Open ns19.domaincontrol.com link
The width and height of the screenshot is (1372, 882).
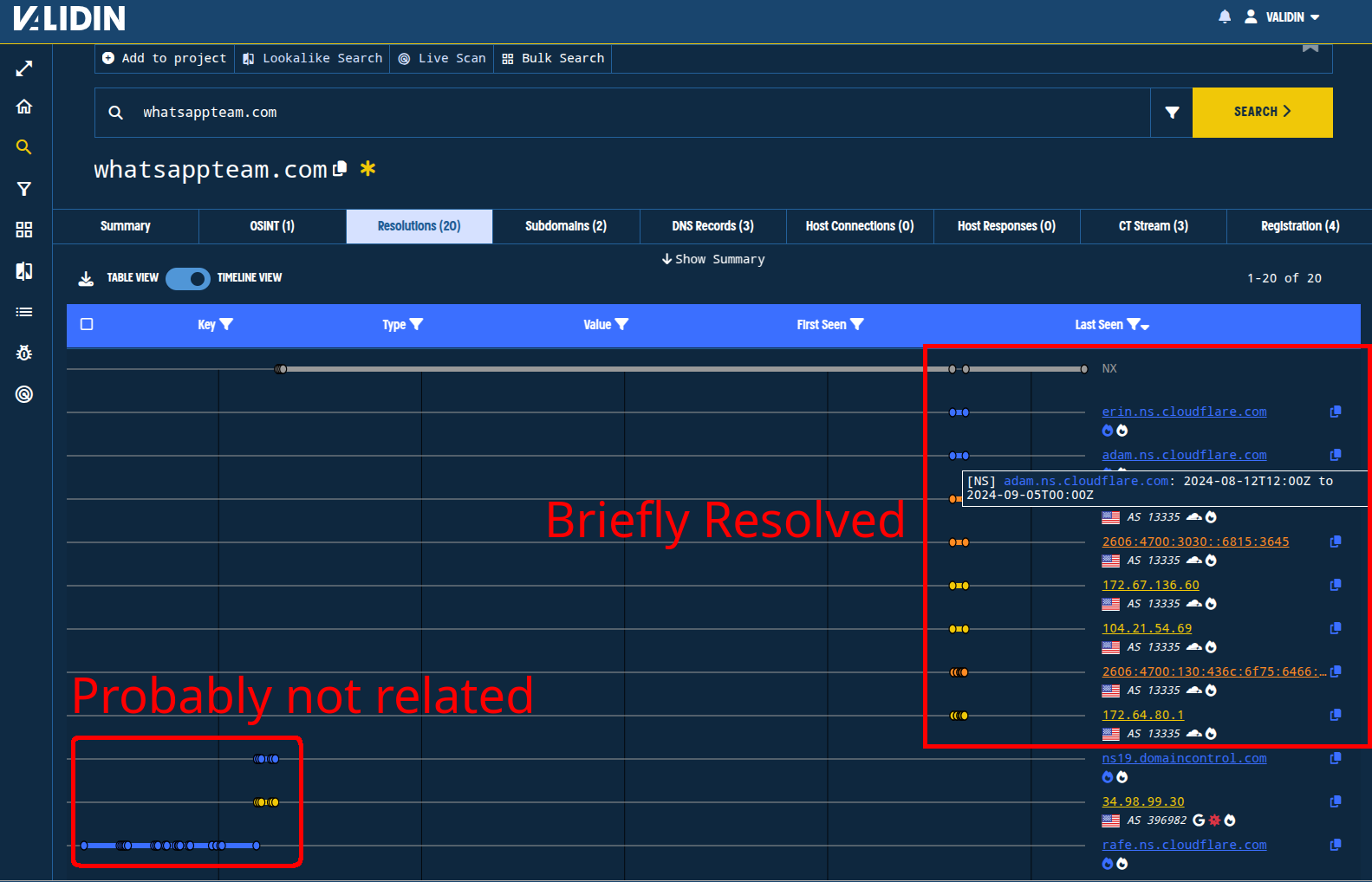(x=1184, y=758)
